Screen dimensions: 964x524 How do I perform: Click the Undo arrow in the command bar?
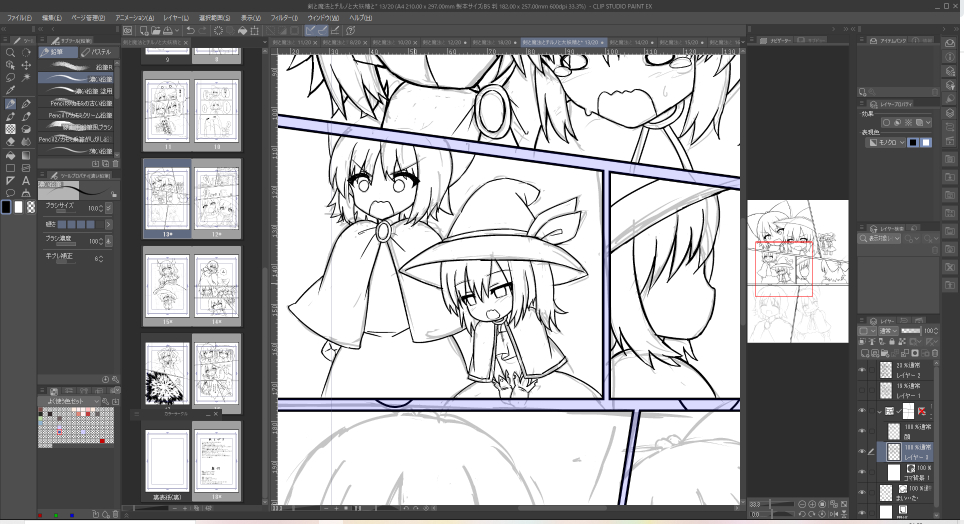191,30
